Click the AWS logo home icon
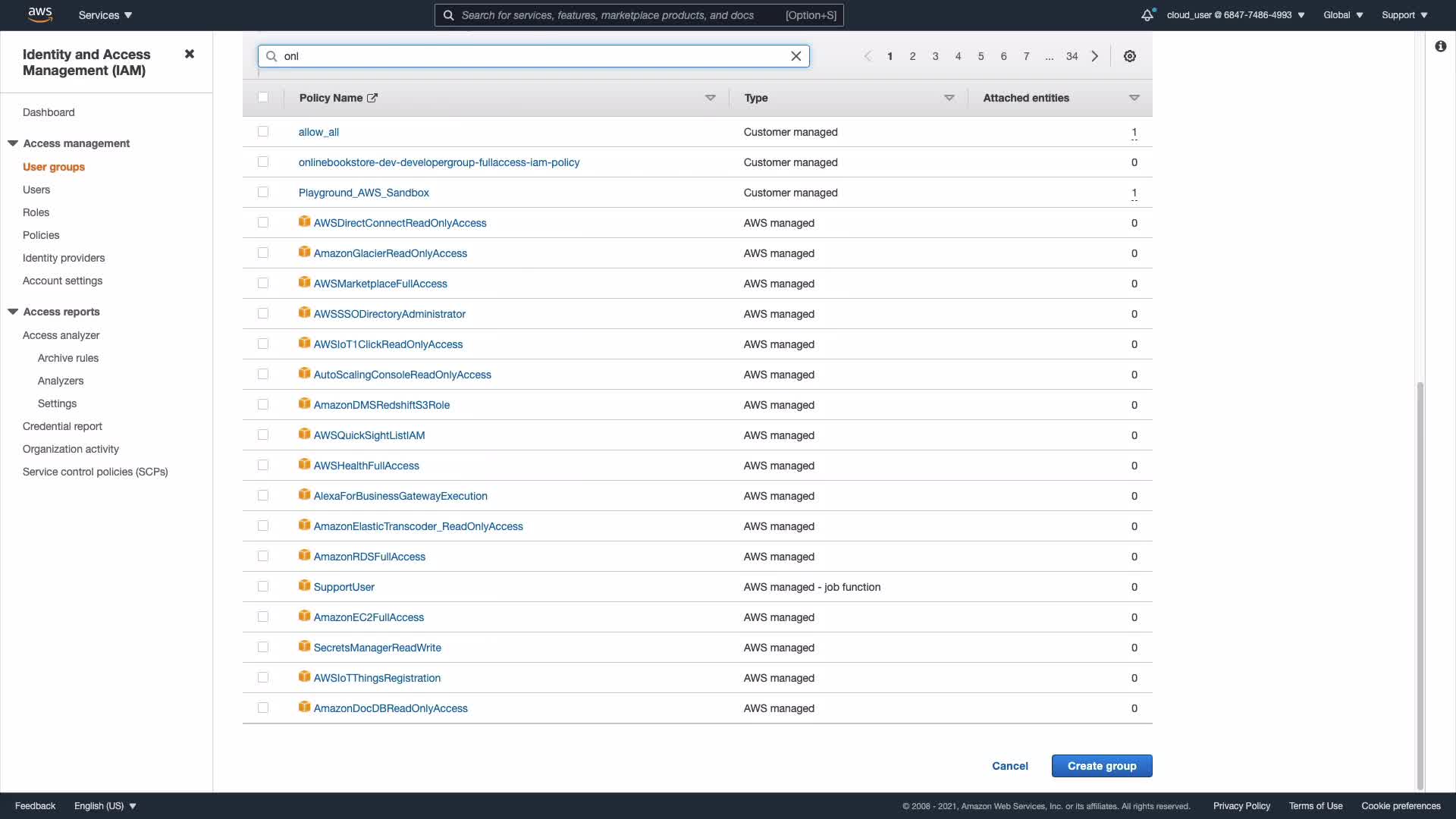This screenshot has width=1456, height=819. point(39,14)
